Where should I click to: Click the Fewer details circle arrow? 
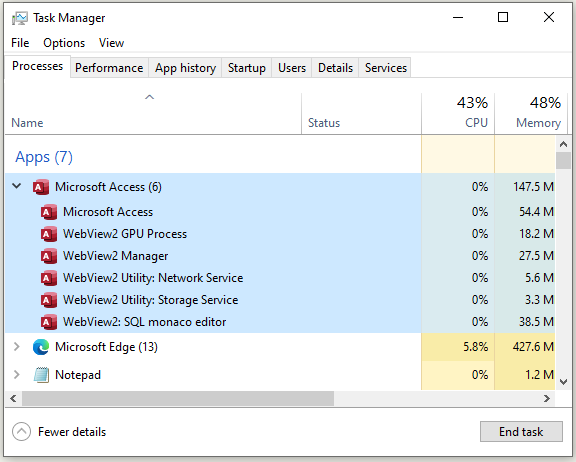[21, 432]
